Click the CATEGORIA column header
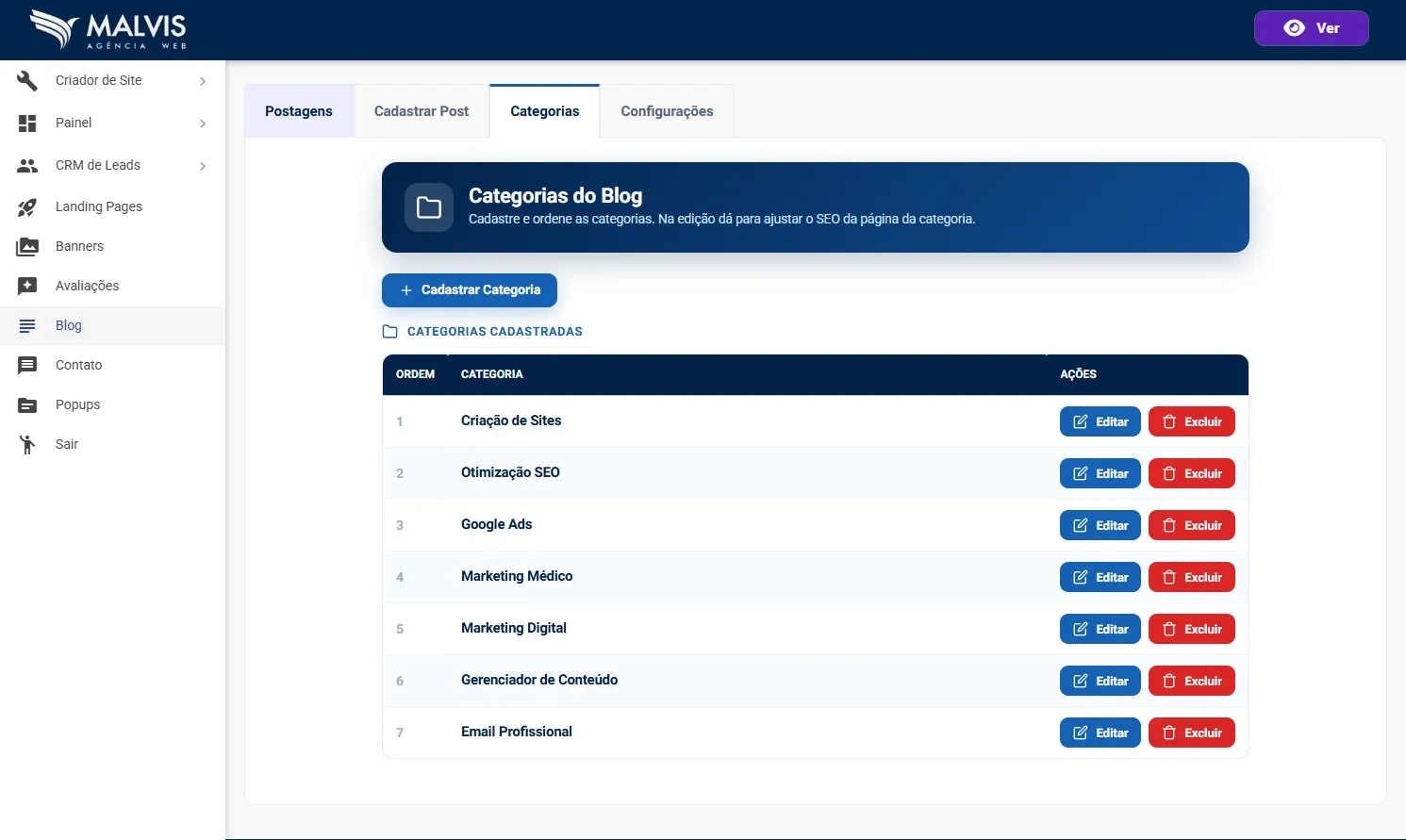Viewport: 1406px width, 840px height. tap(491, 374)
